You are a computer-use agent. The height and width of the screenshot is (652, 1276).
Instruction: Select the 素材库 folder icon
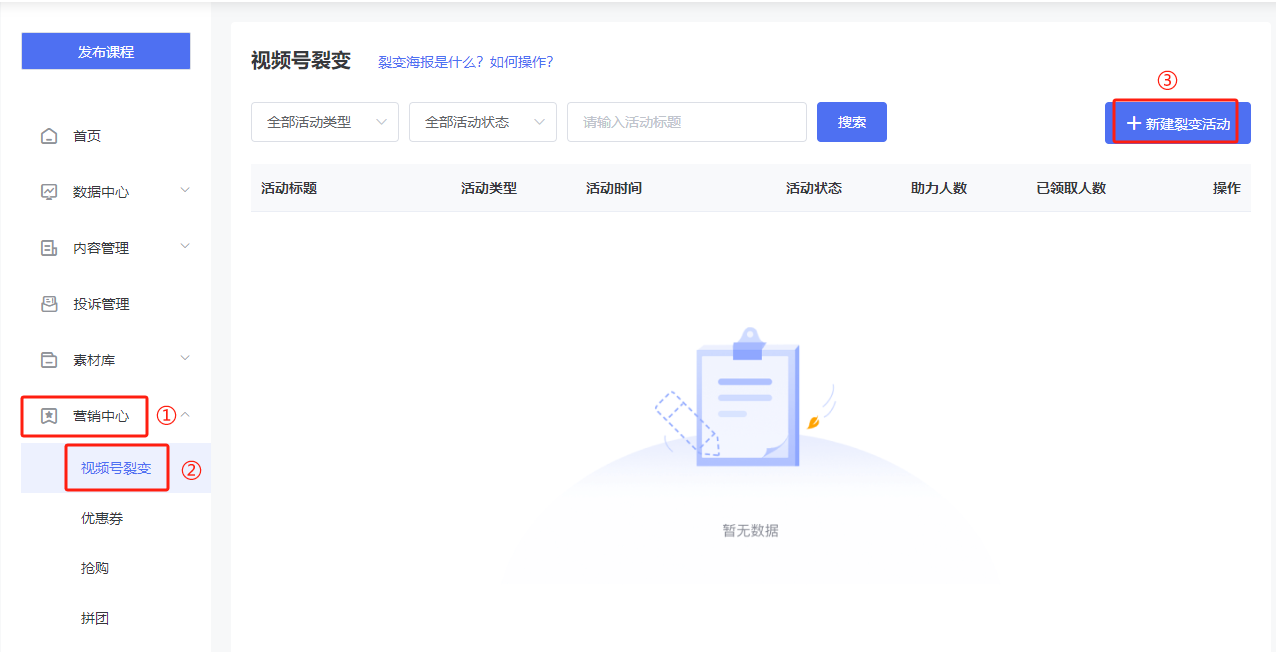tap(49, 360)
